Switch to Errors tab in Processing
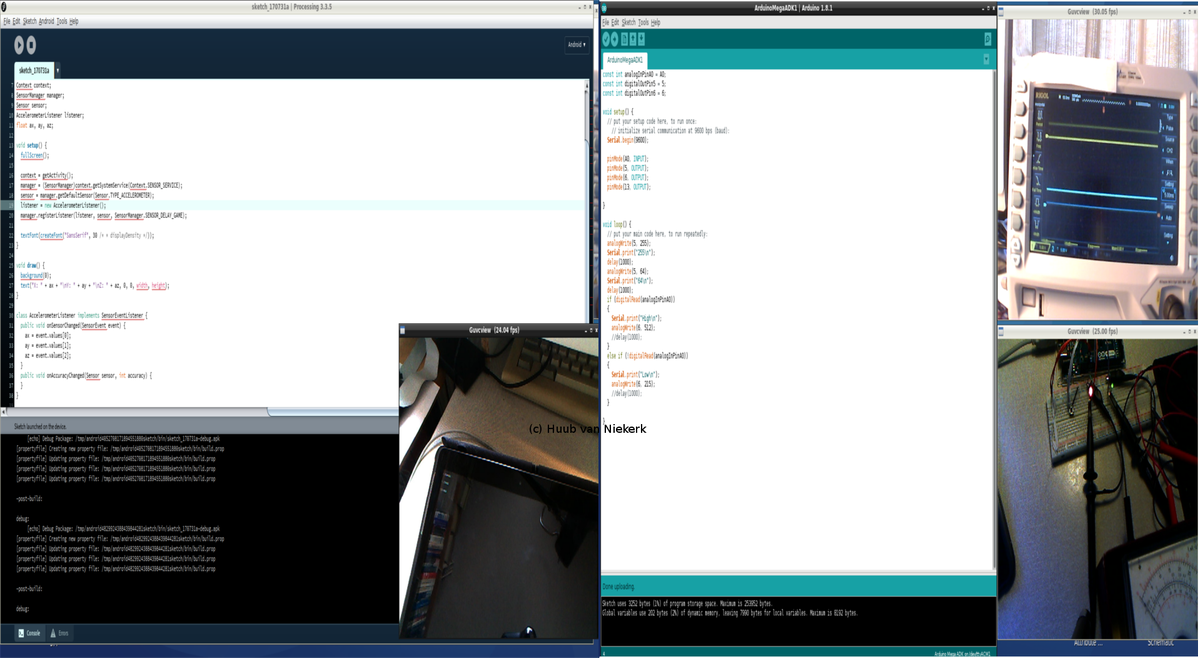 pyautogui.click(x=59, y=633)
